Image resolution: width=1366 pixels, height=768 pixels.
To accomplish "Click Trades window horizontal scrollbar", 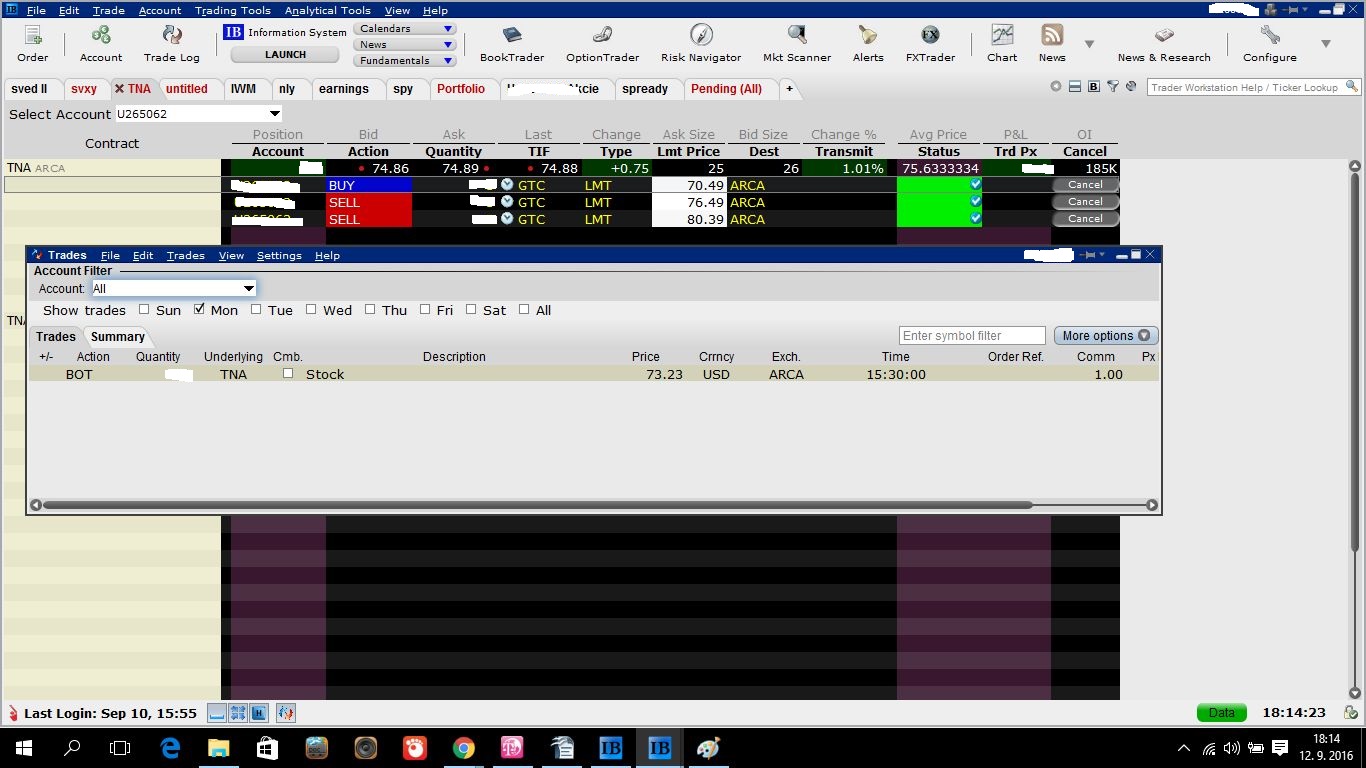I will (x=537, y=505).
